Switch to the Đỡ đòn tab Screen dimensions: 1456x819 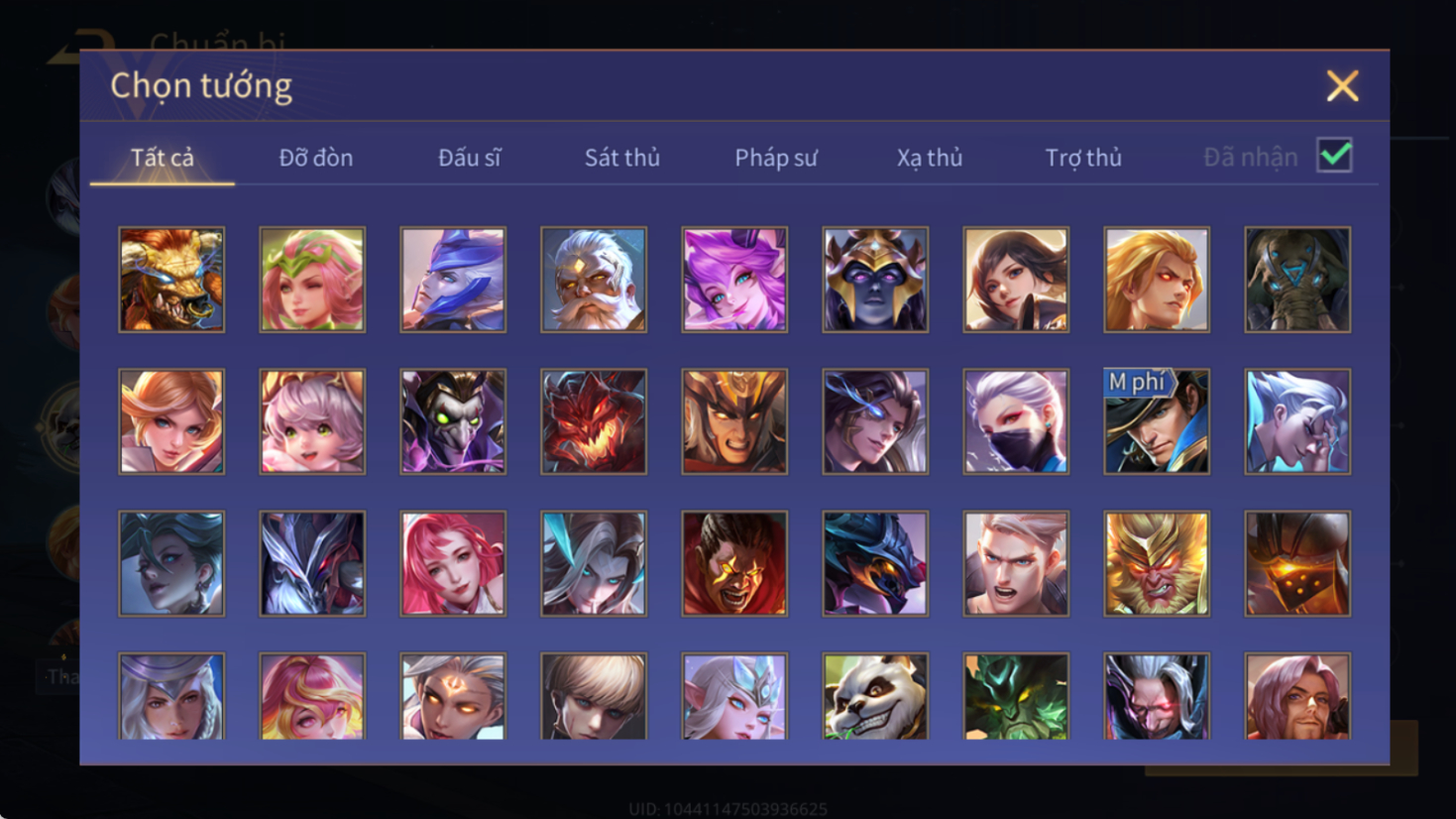[315, 158]
